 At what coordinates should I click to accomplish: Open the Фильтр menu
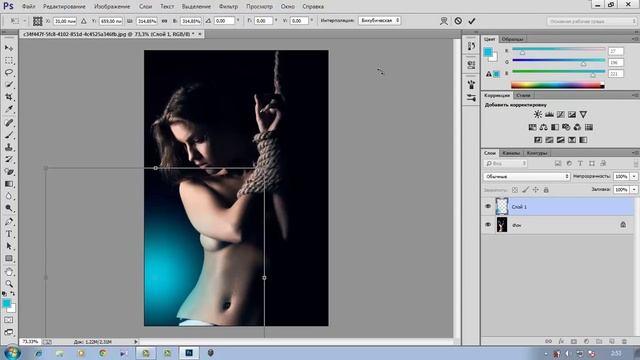(228, 7)
